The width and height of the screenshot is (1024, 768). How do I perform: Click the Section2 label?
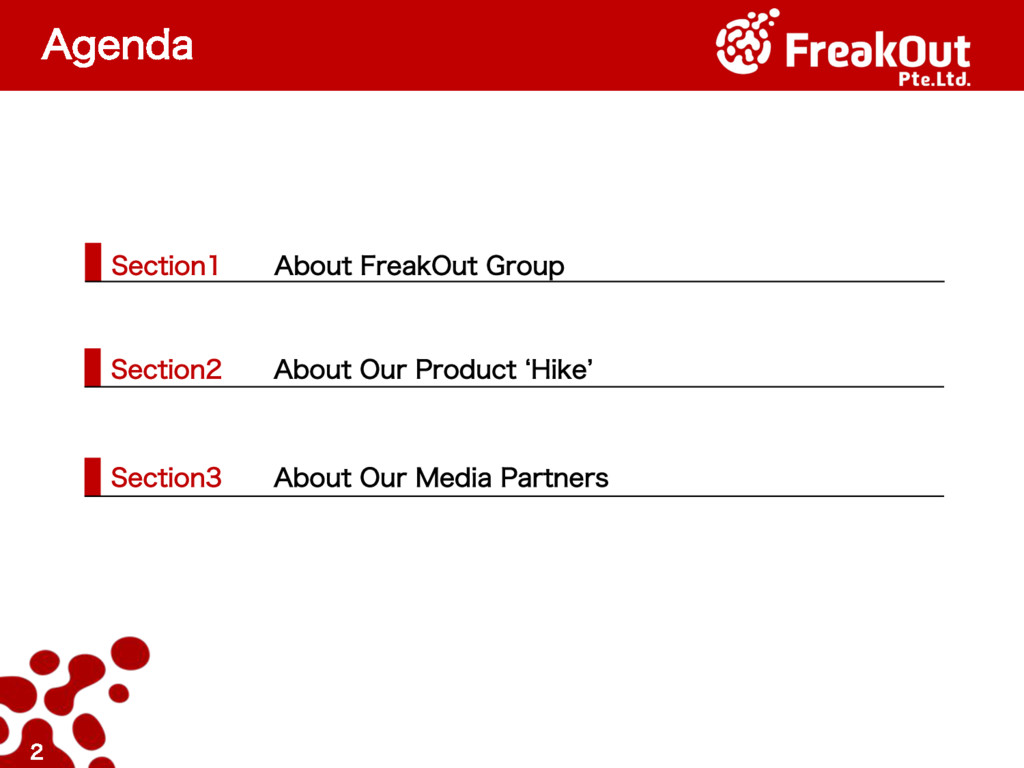pyautogui.click(x=166, y=370)
